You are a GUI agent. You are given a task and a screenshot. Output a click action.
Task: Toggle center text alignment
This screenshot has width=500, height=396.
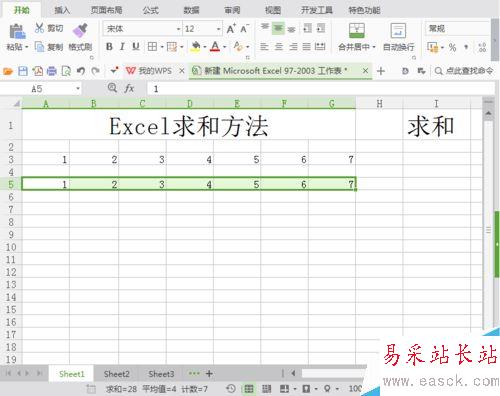pyautogui.click(x=279, y=47)
